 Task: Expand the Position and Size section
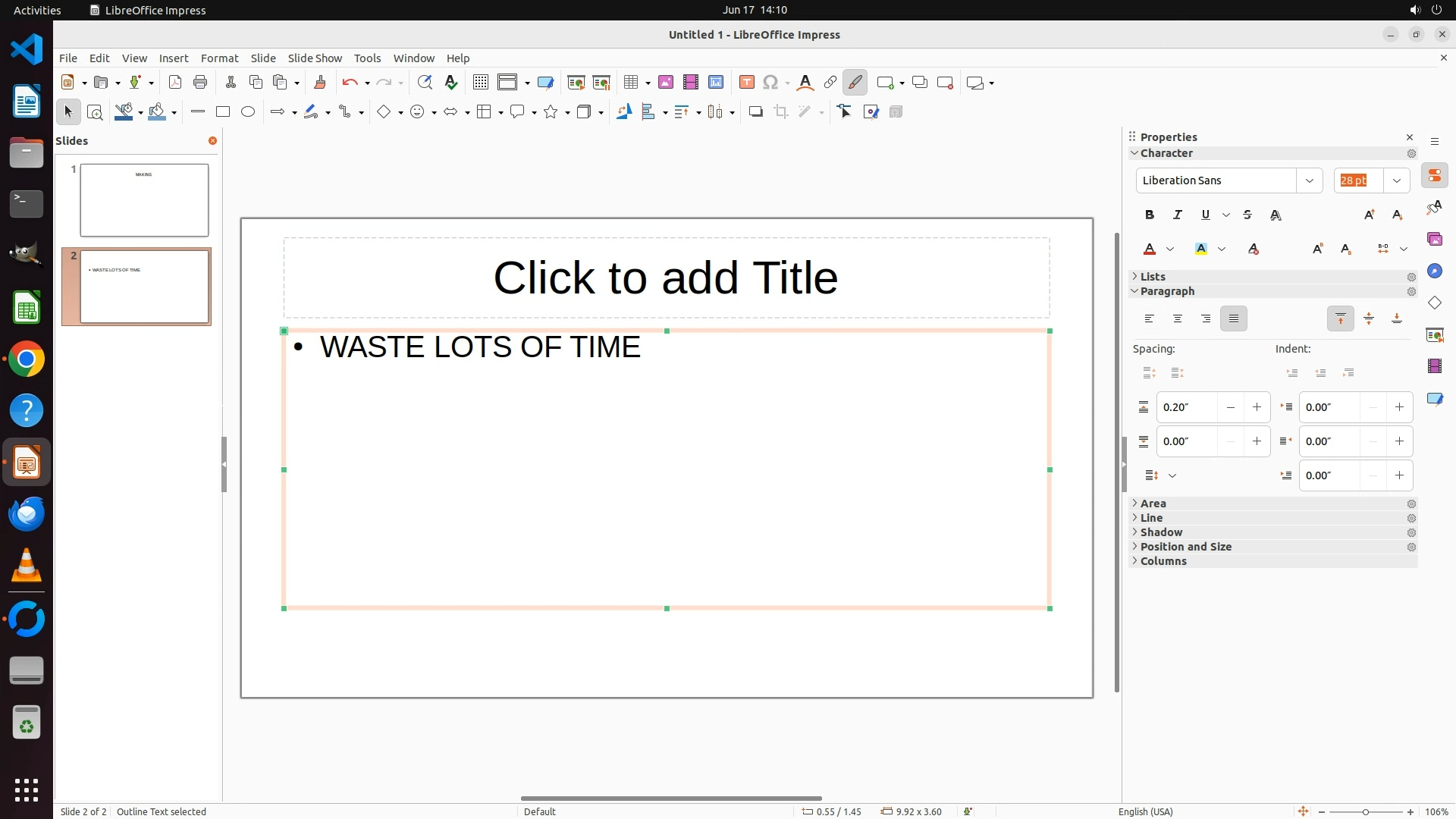click(1185, 547)
